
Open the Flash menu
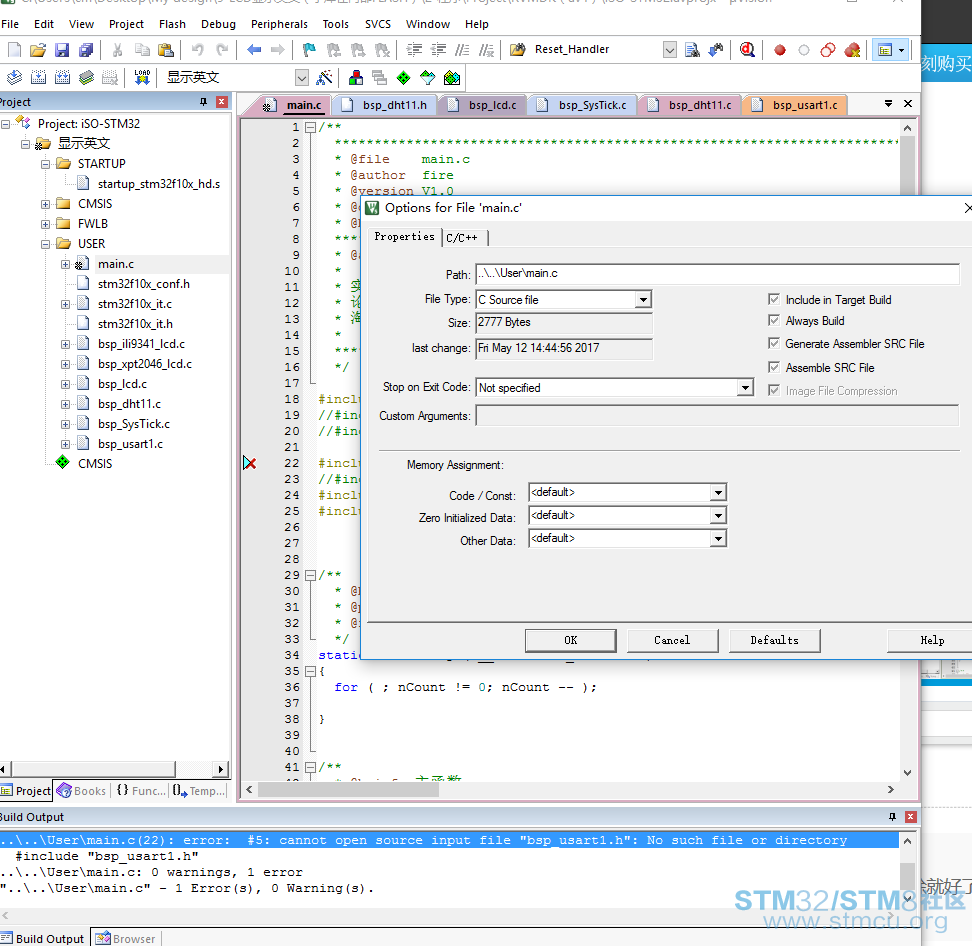coord(172,24)
